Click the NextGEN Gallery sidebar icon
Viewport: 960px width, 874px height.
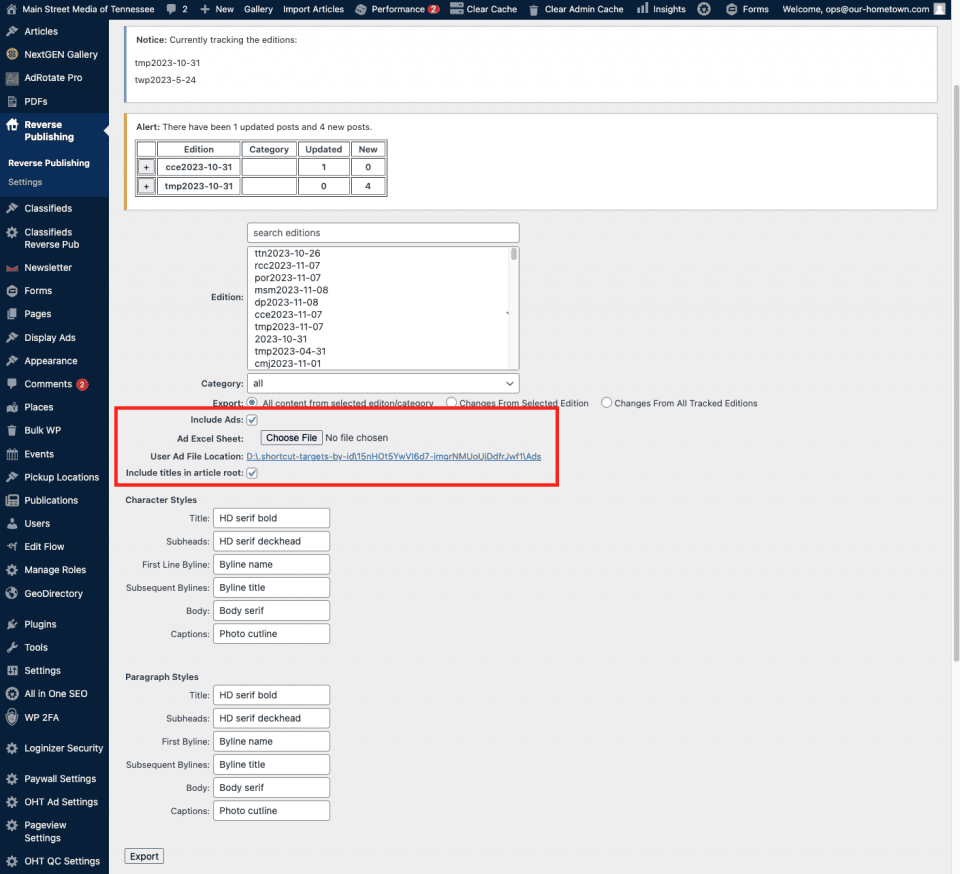coord(12,54)
